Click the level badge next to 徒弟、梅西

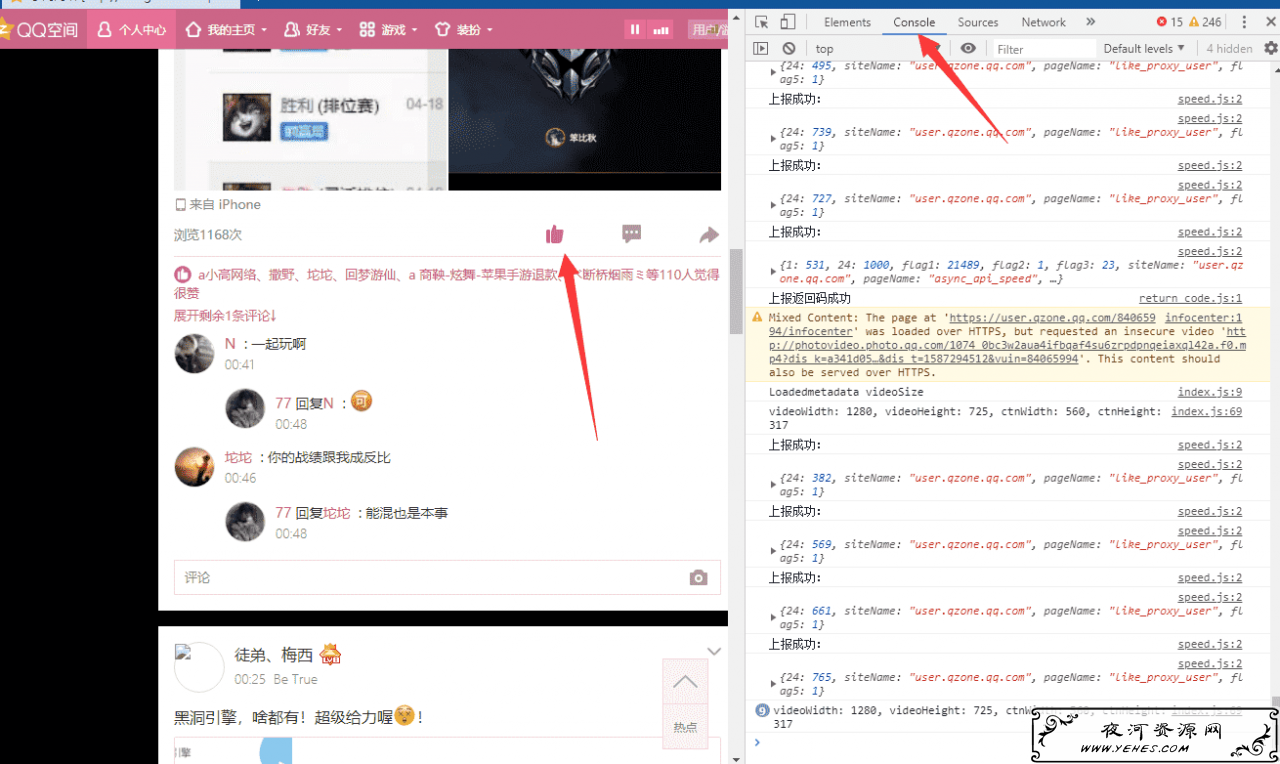331,655
